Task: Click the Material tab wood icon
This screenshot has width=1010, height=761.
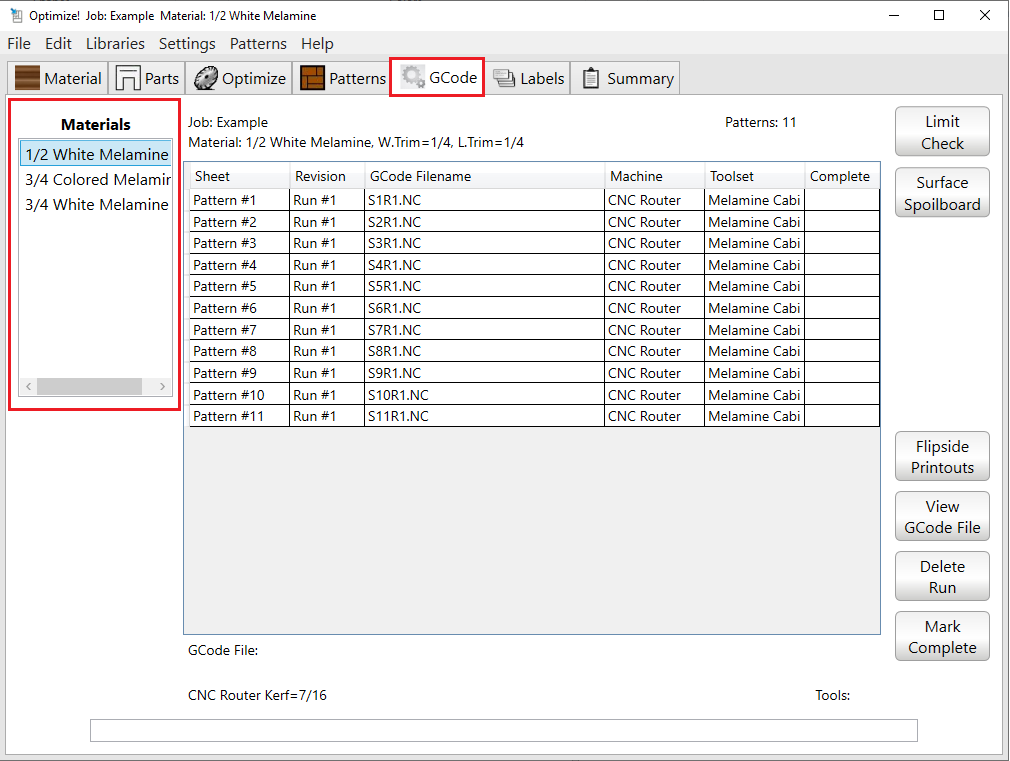Action: pyautogui.click(x=27, y=78)
